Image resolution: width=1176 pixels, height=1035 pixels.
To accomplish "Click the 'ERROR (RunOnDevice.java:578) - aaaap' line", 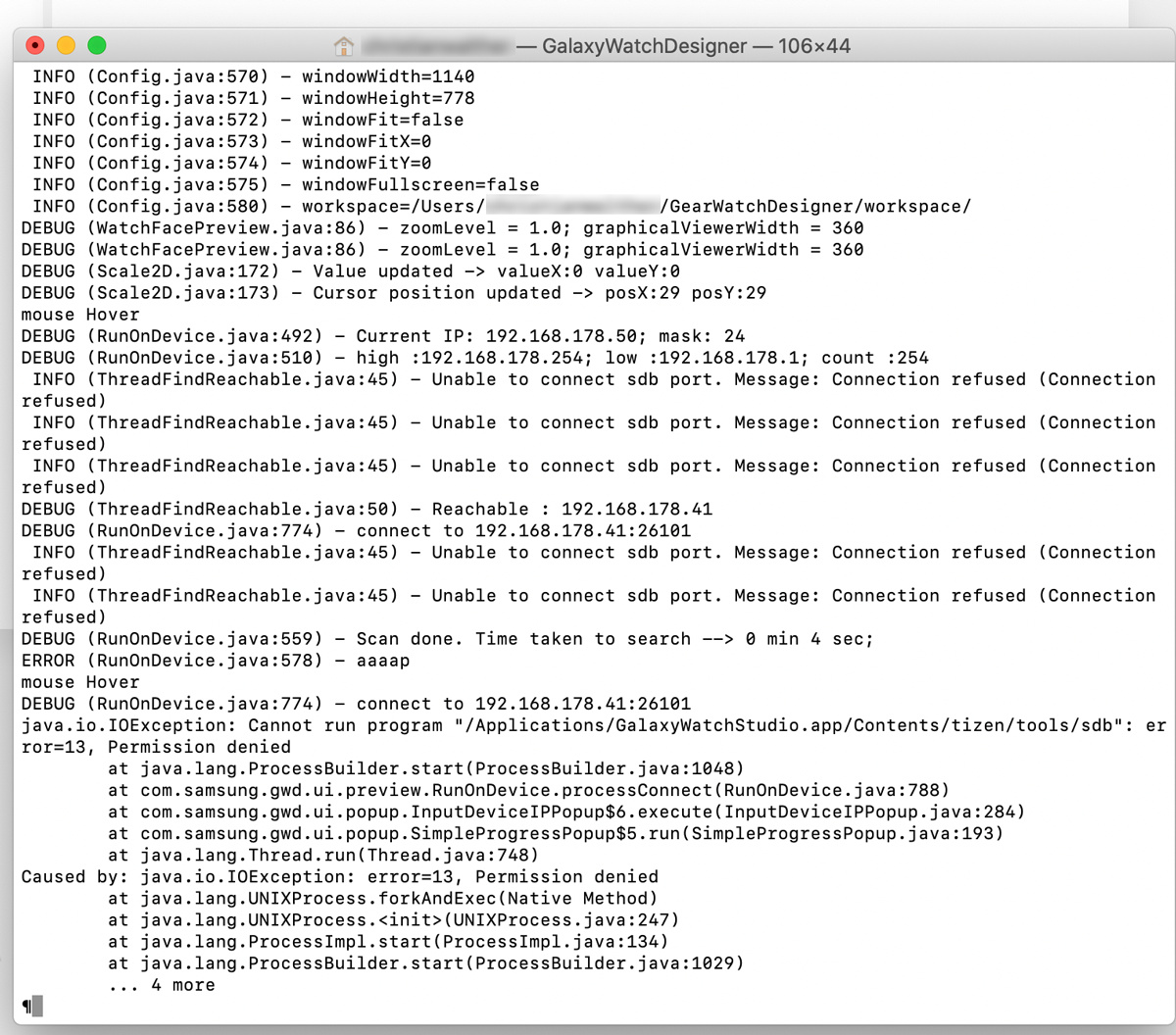I will tap(216, 661).
